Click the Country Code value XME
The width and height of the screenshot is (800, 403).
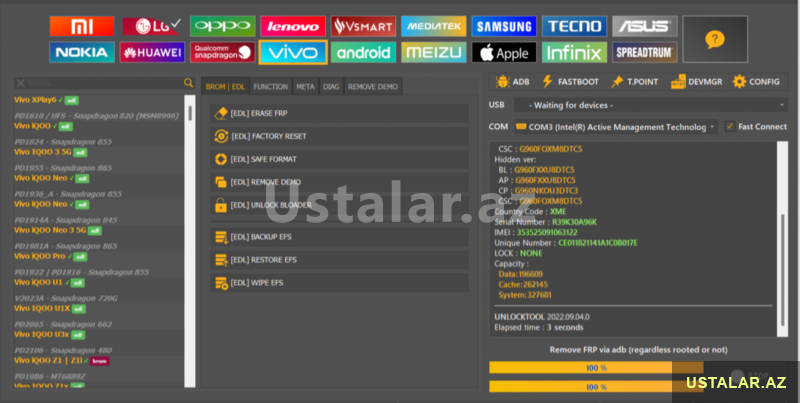coord(558,212)
